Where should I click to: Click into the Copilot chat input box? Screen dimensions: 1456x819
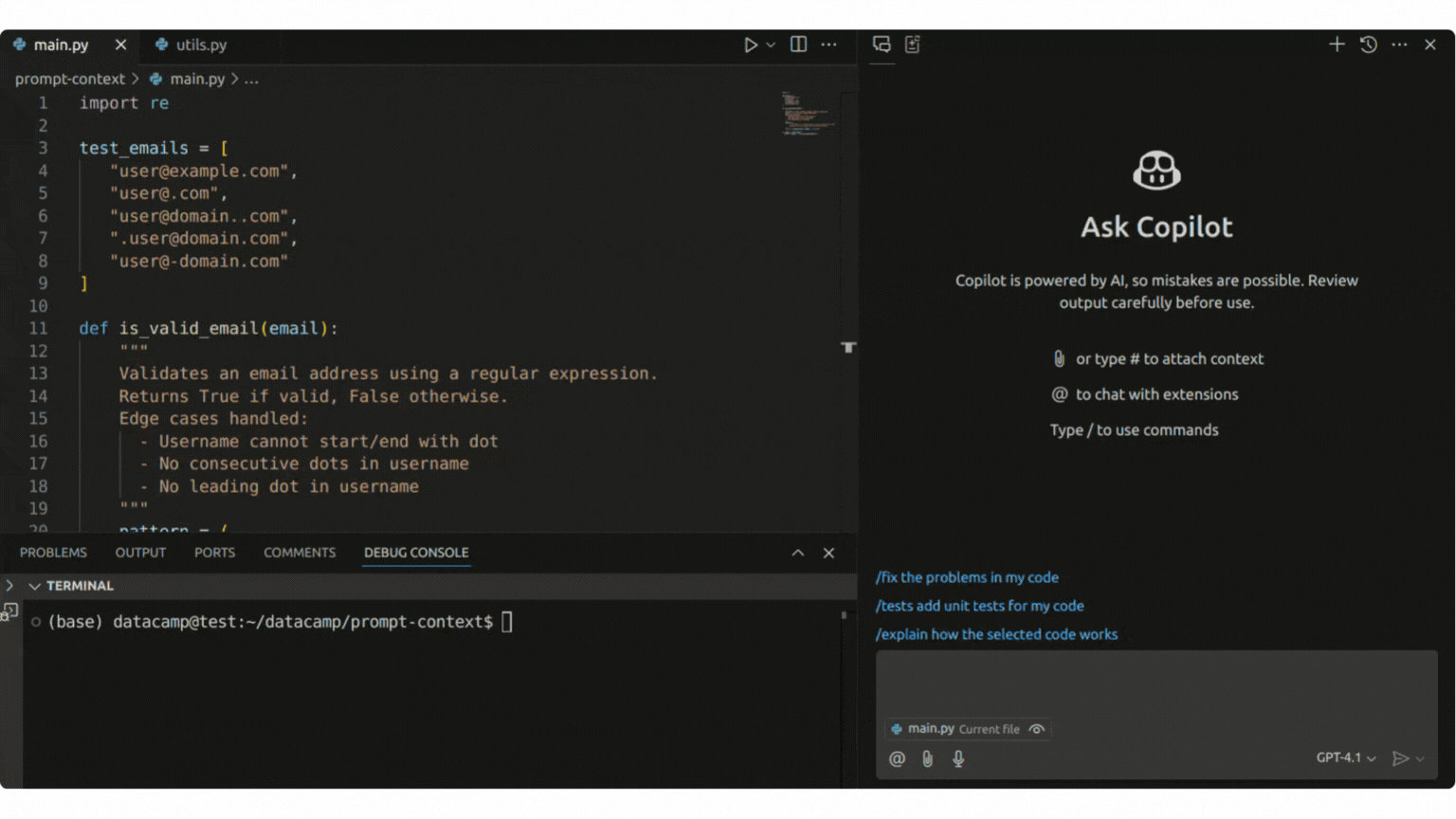1156,684
